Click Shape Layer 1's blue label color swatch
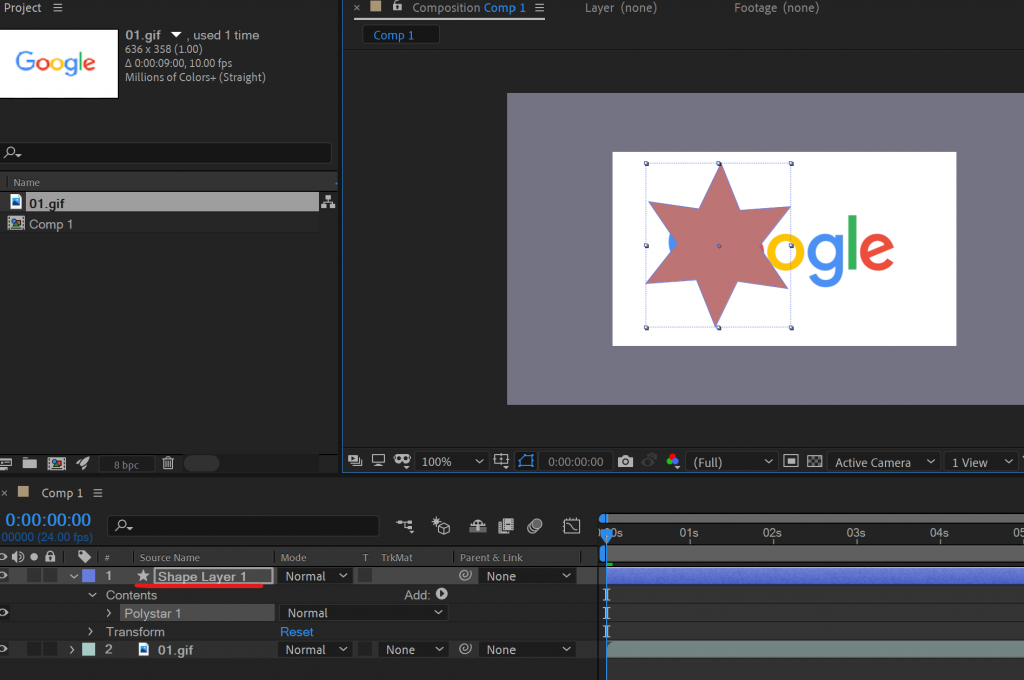The height and width of the screenshot is (680, 1024). point(88,576)
